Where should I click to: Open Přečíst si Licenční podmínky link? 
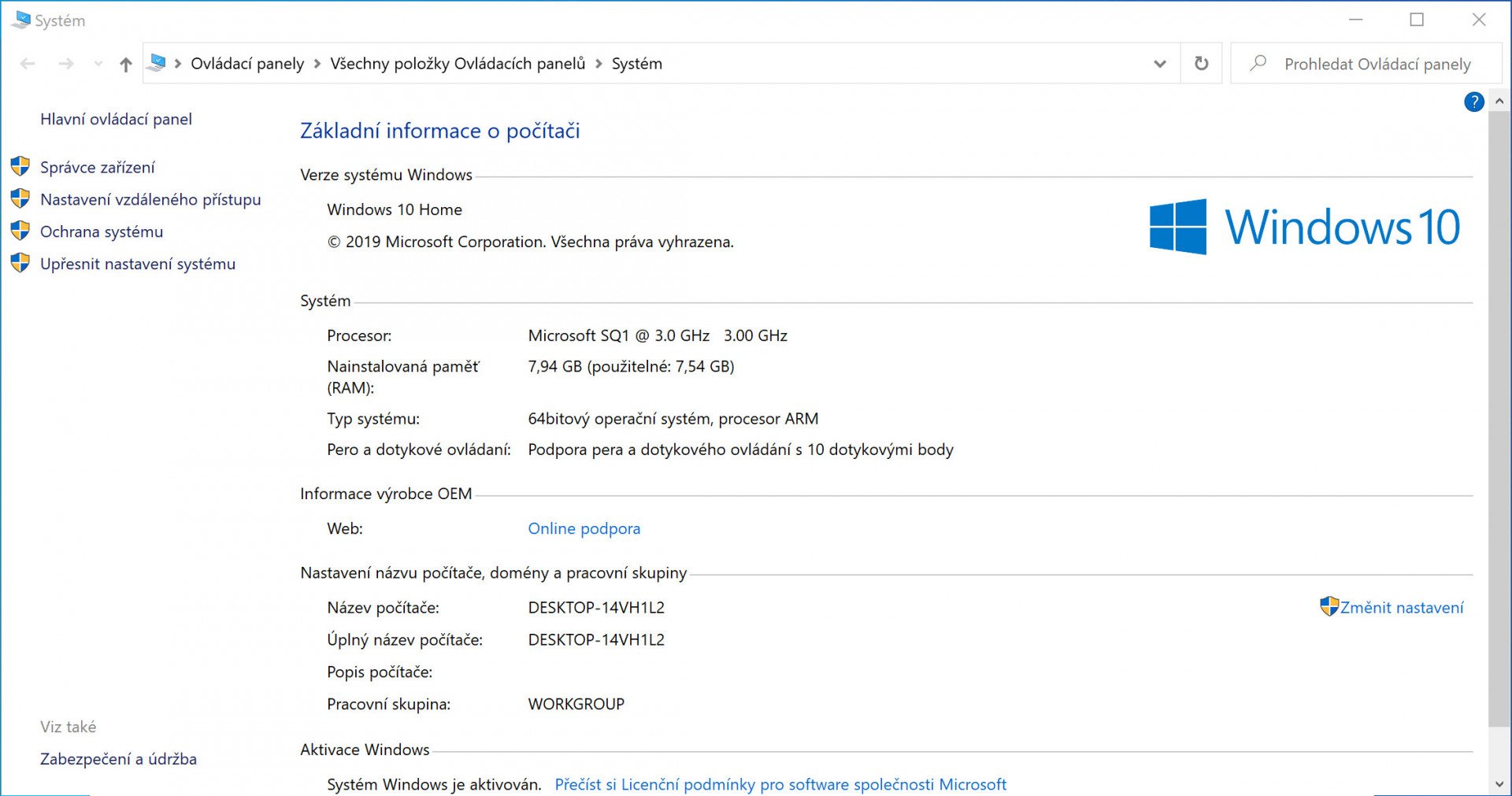tap(780, 784)
